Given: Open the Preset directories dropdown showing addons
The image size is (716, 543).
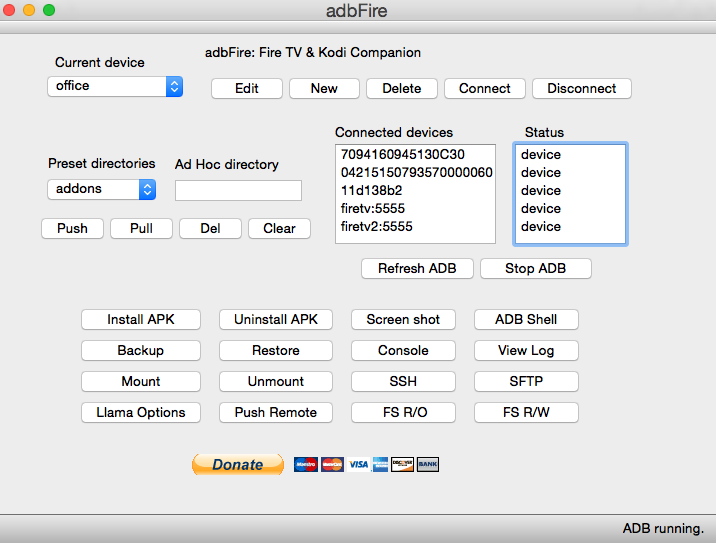Looking at the screenshot, I should pos(101,189).
